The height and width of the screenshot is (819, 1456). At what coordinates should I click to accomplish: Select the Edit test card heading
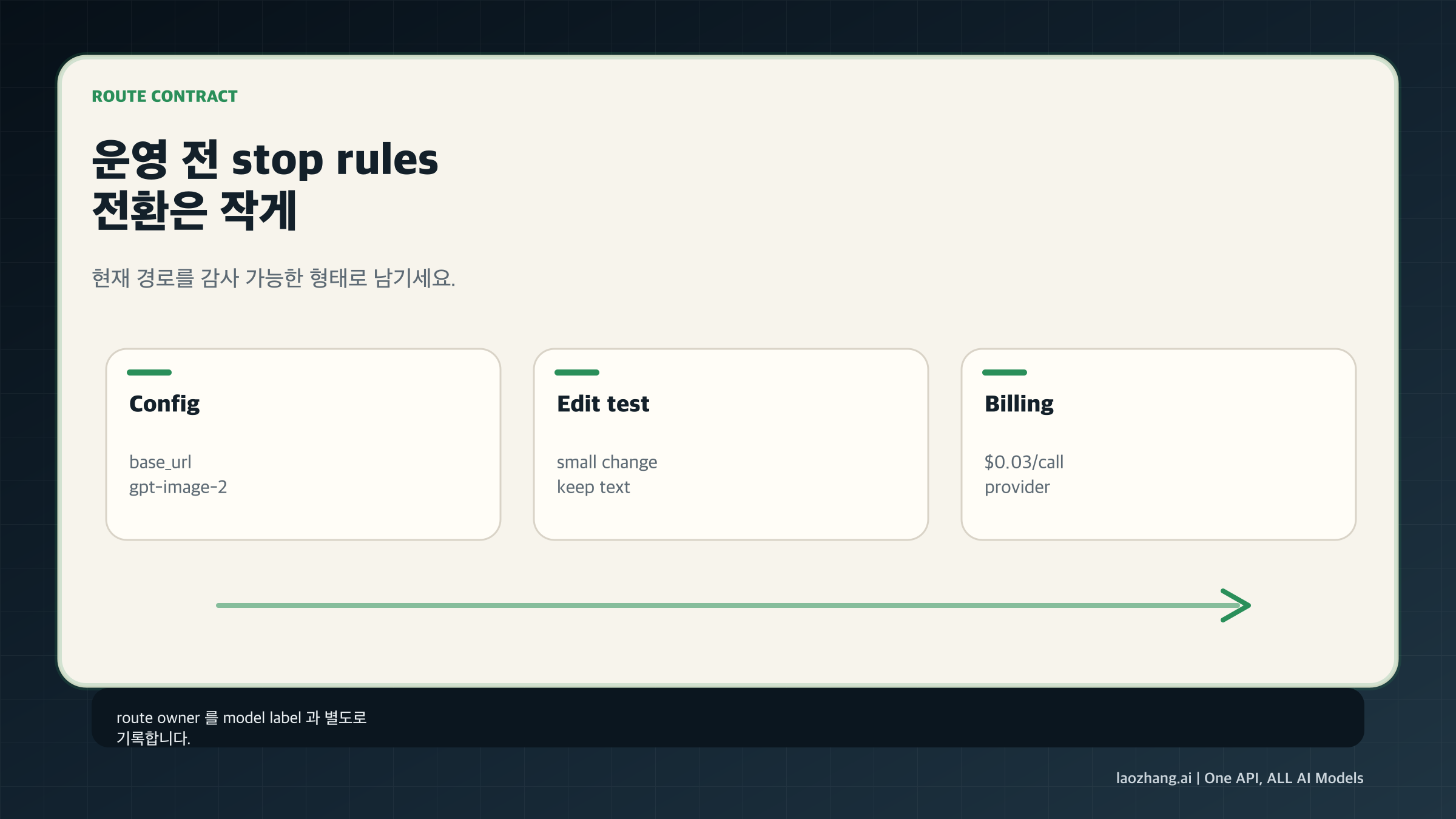(x=603, y=404)
